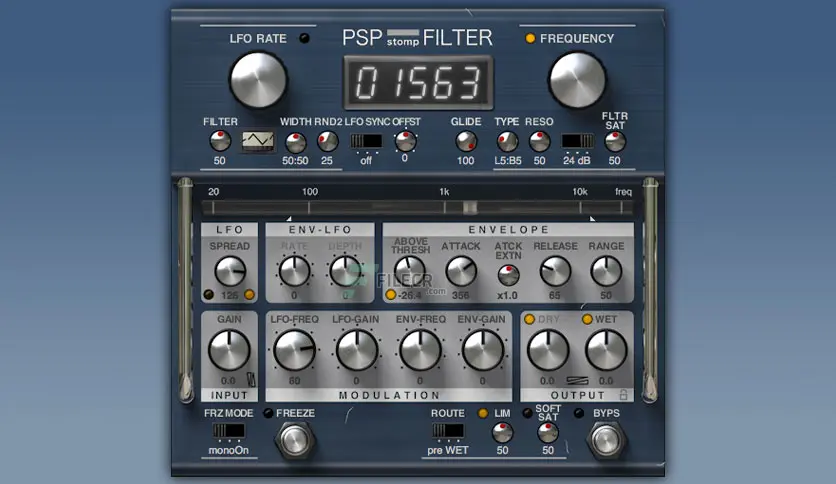Click the frequency range slider bar at 1k

444,208
